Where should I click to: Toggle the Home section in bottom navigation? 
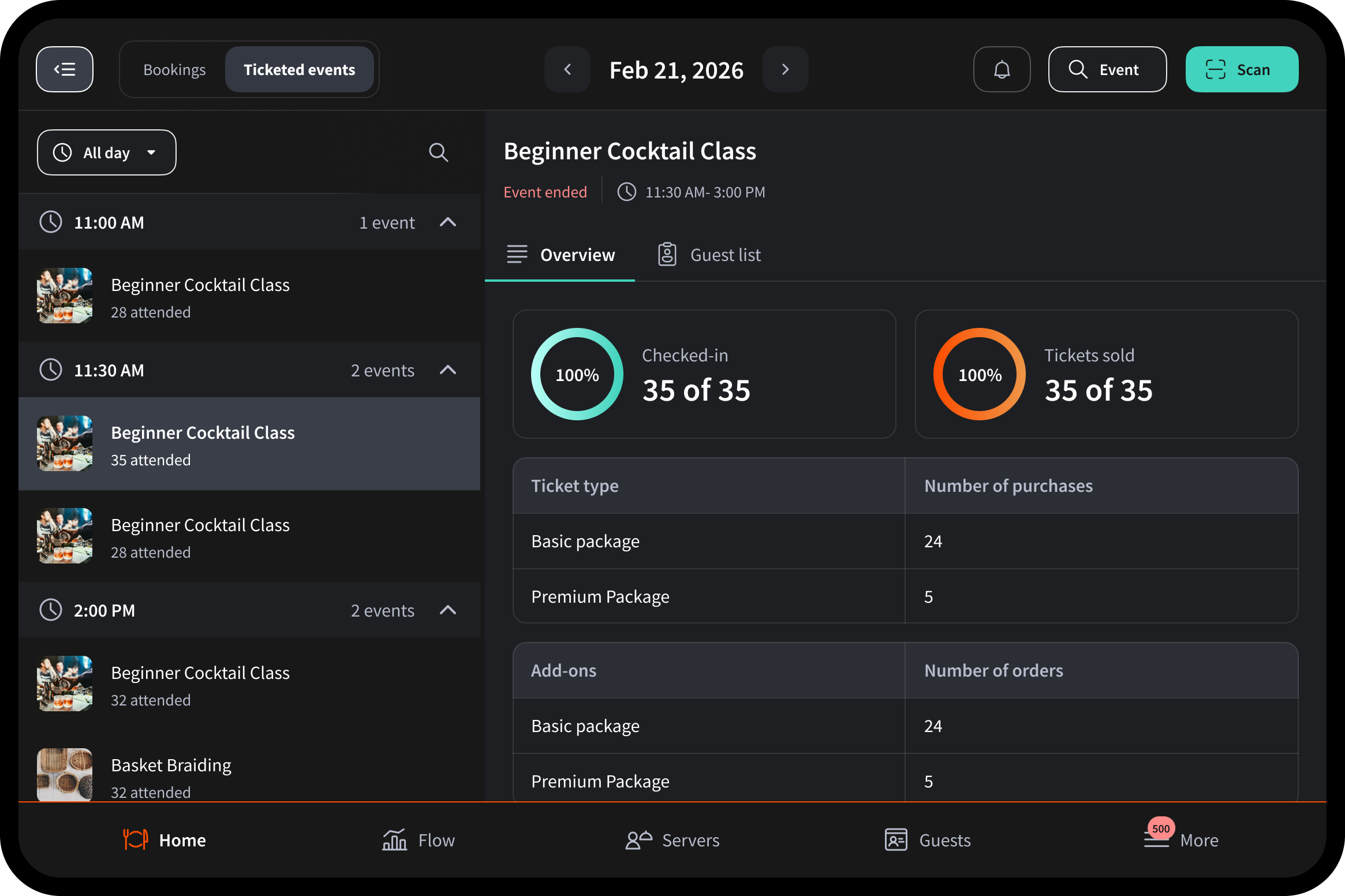click(x=165, y=840)
